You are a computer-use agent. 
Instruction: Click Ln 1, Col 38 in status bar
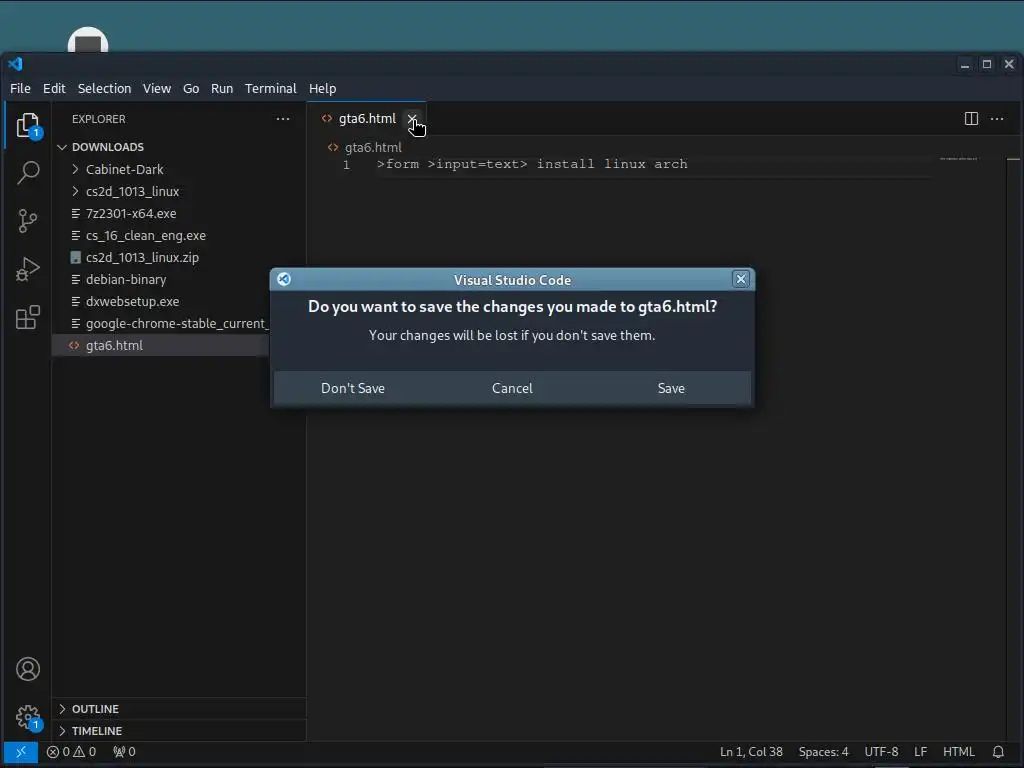coord(751,752)
